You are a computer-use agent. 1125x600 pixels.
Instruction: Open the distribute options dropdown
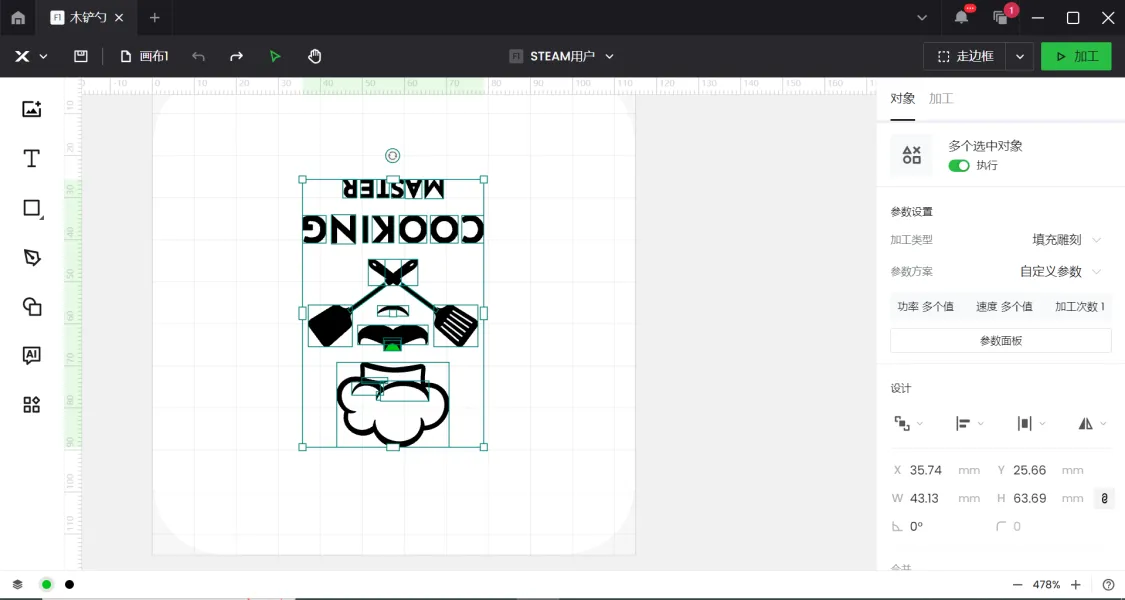point(1031,423)
